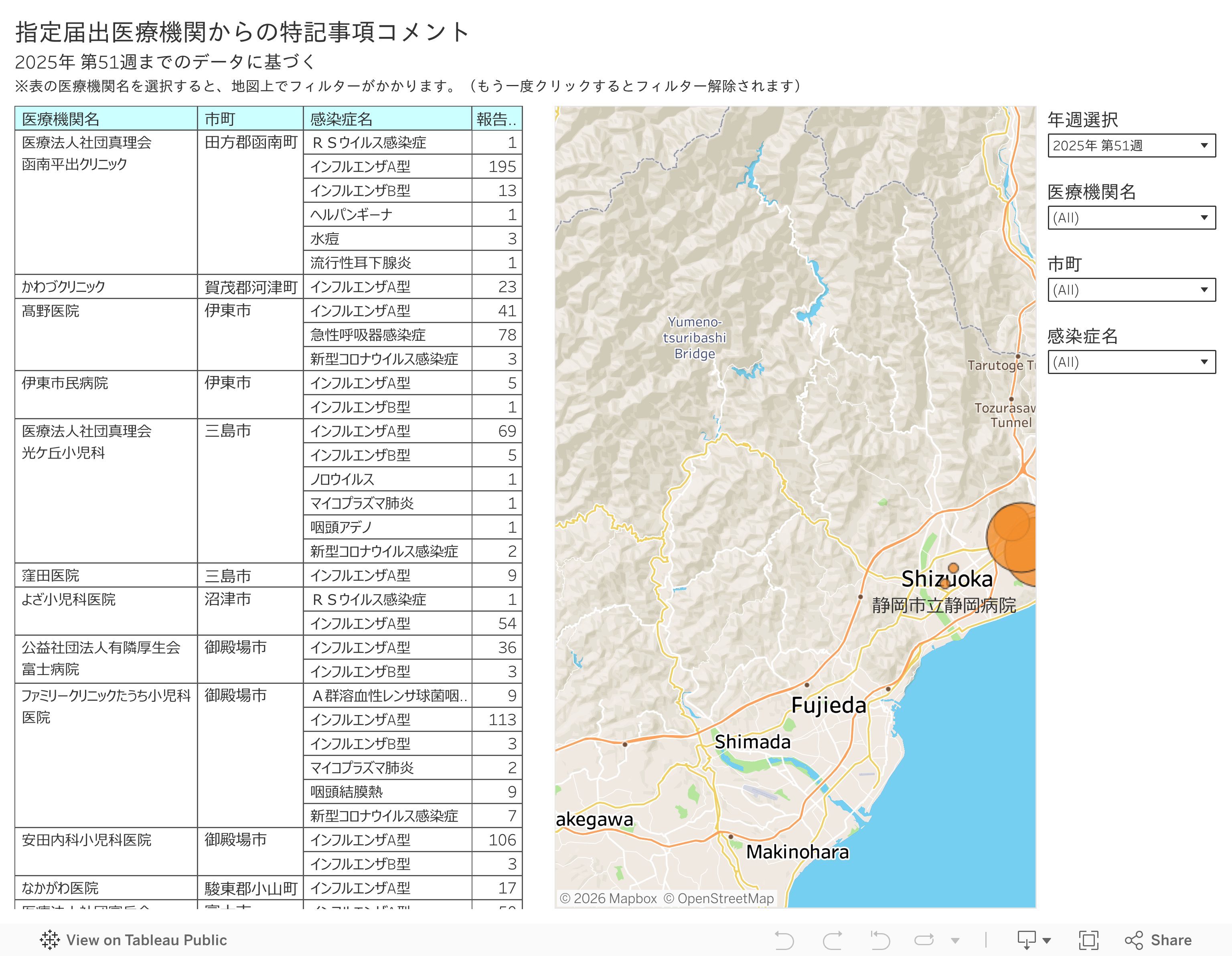Viewport: 1232px width, 956px height.
Task: Select 伊東市民病院 in the table
Action: (x=65, y=383)
